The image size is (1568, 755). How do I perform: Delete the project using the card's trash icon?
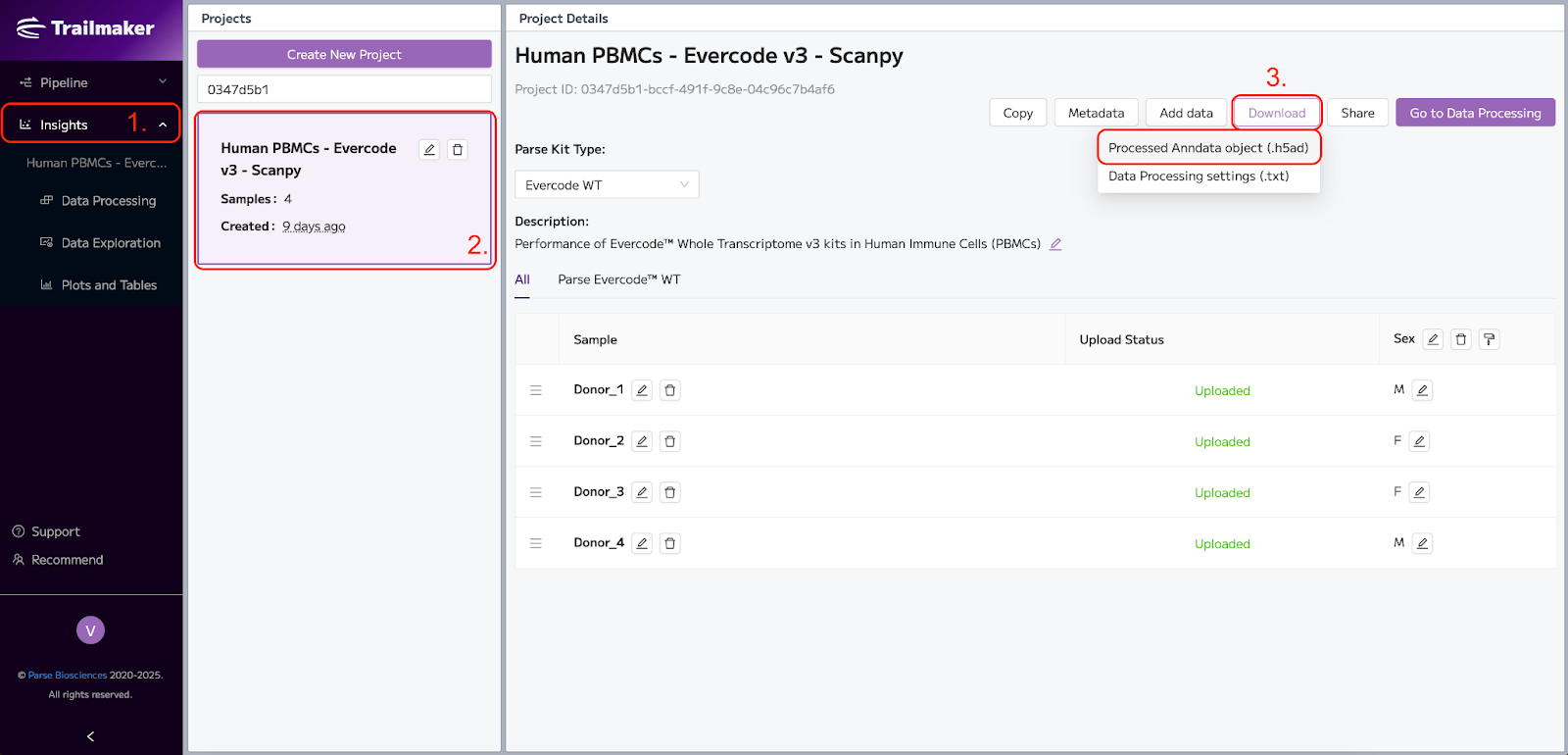[458, 150]
